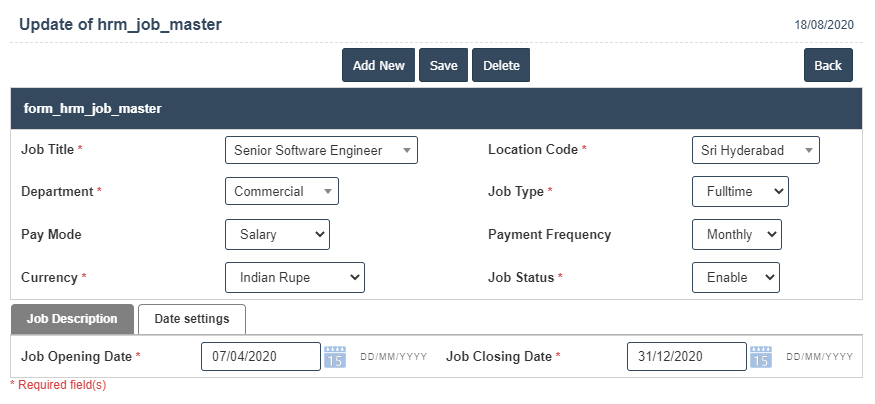This screenshot has width=875, height=404.
Task: Open the Location Code dropdown
Action: [756, 150]
